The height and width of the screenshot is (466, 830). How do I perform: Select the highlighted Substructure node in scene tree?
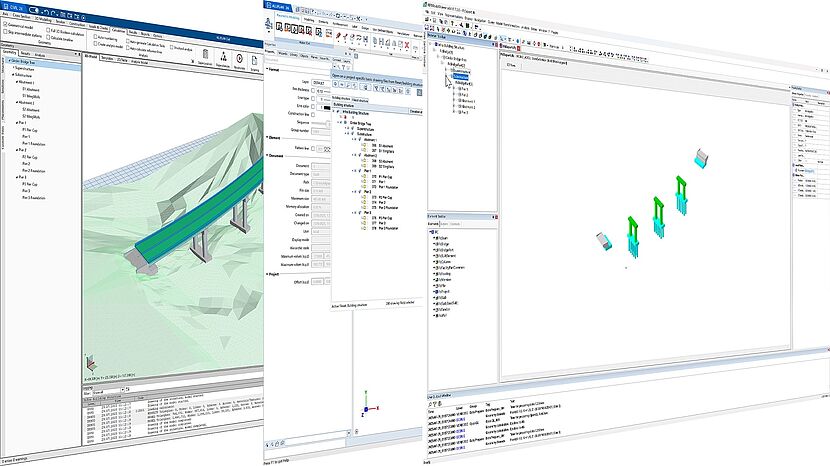point(458,76)
